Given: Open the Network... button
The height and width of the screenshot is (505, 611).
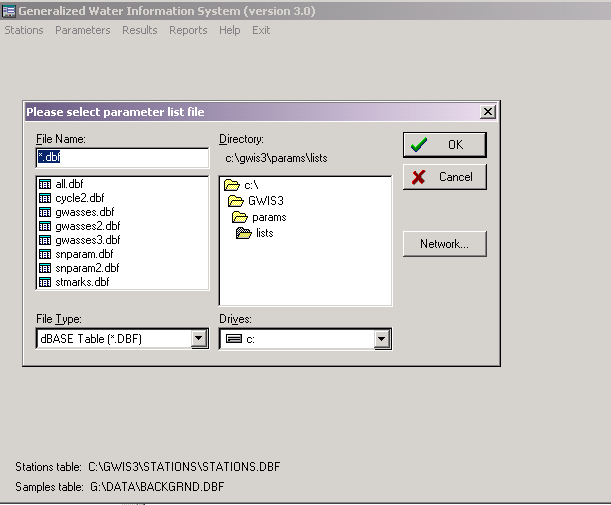Looking at the screenshot, I should point(445,244).
